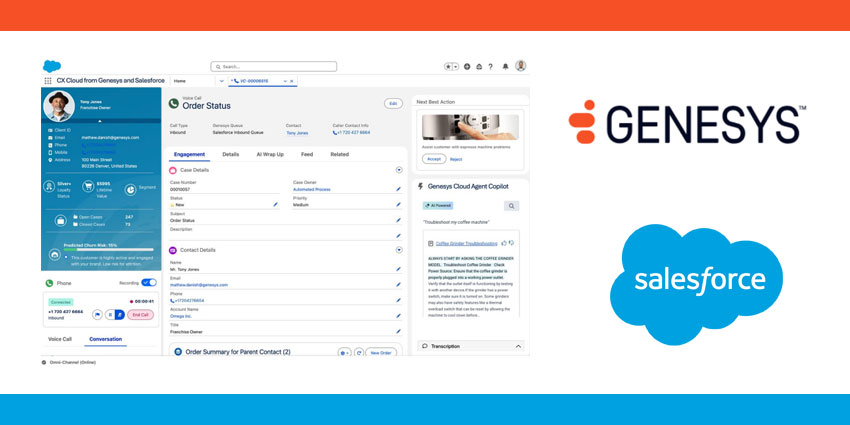Edit the Priority field pencil

click(x=398, y=205)
